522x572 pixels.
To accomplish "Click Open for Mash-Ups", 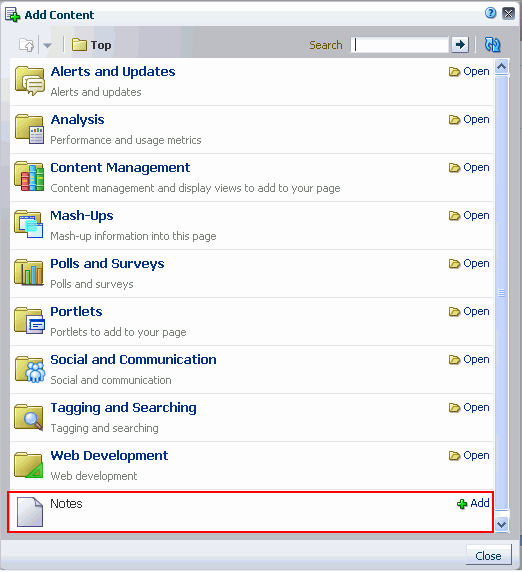I will tap(469, 216).
